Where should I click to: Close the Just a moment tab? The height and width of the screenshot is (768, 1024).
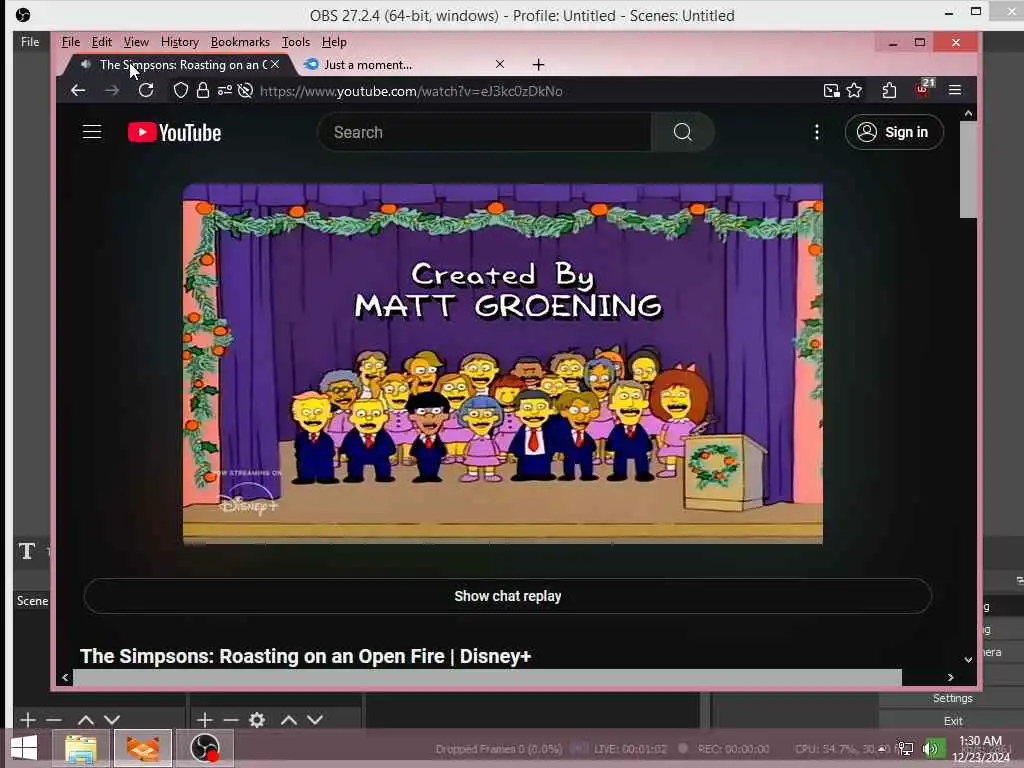click(500, 64)
